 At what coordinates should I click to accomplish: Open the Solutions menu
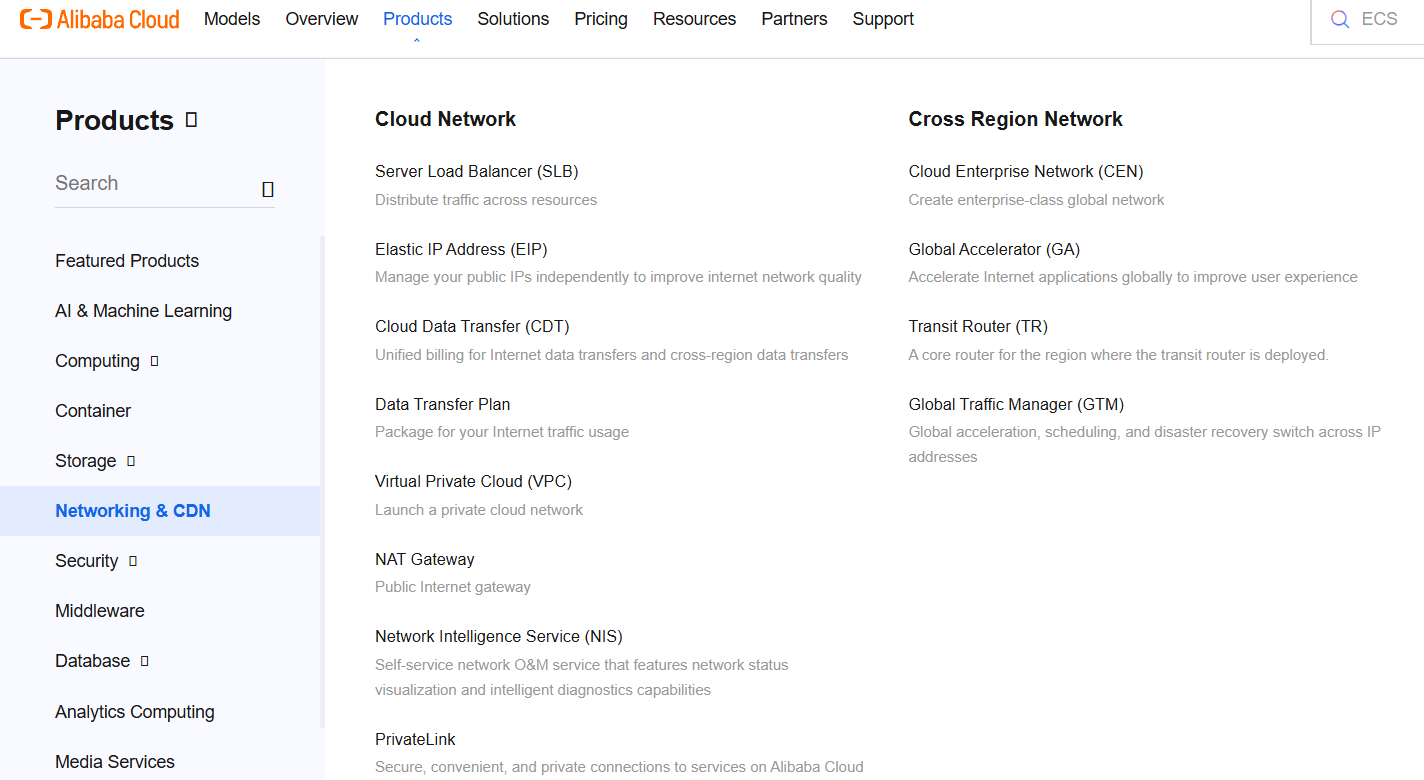pos(513,19)
